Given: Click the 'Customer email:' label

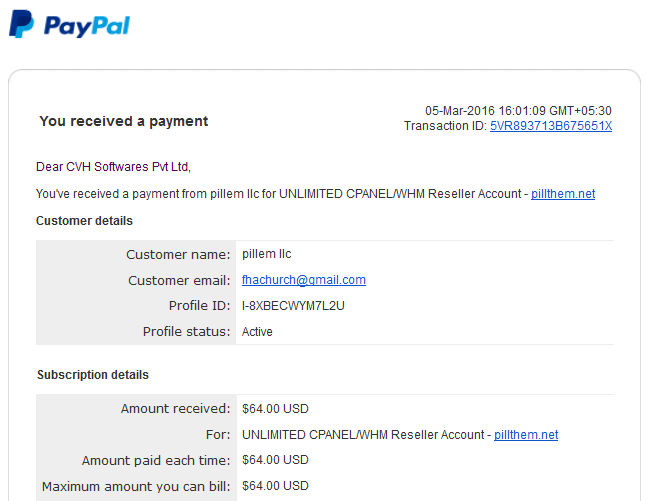Looking at the screenshot, I should pos(179,280).
